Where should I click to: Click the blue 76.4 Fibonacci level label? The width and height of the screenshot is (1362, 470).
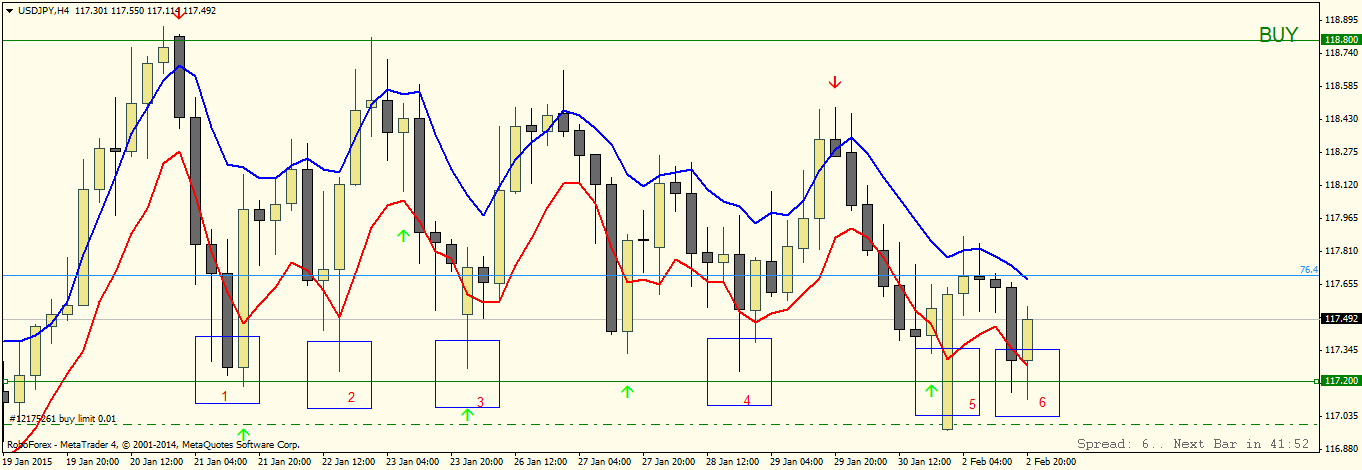1308,270
